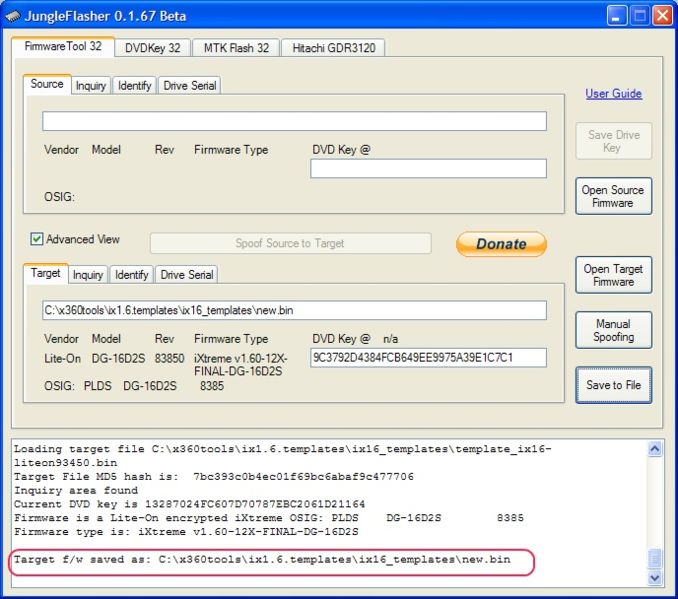Open the Target panel's Inquiry tab
Screen dimensions: 678x599
tap(88, 275)
